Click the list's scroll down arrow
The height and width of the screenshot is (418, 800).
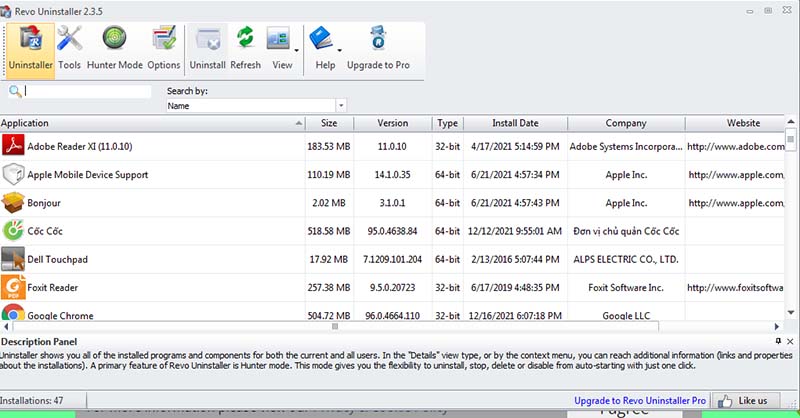point(791,312)
